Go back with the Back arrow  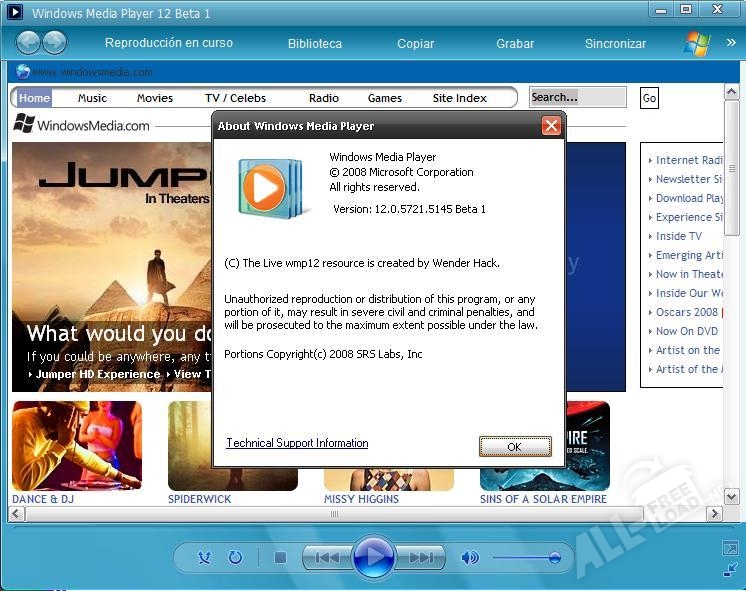pos(29,43)
